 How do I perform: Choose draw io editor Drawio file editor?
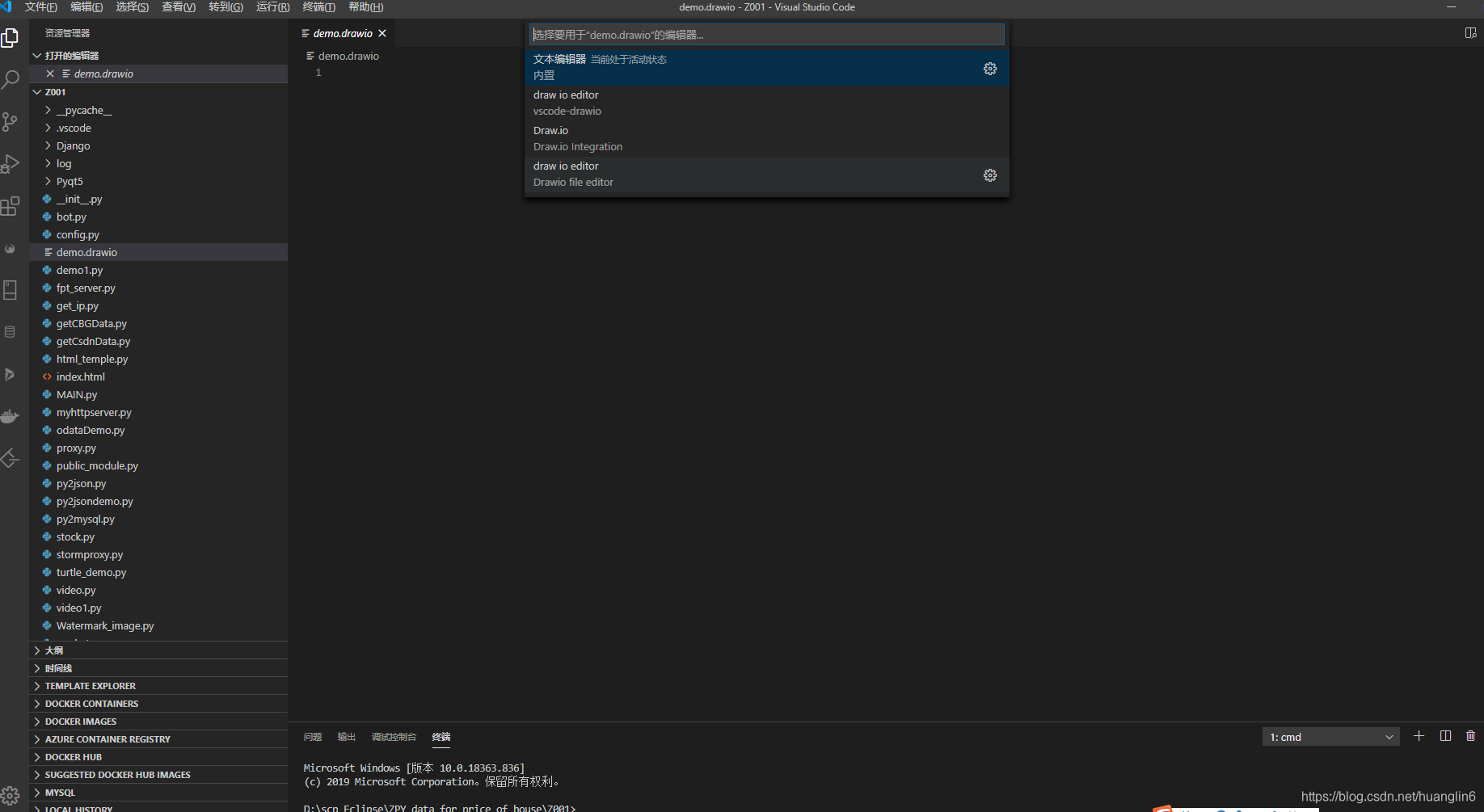tap(766, 174)
